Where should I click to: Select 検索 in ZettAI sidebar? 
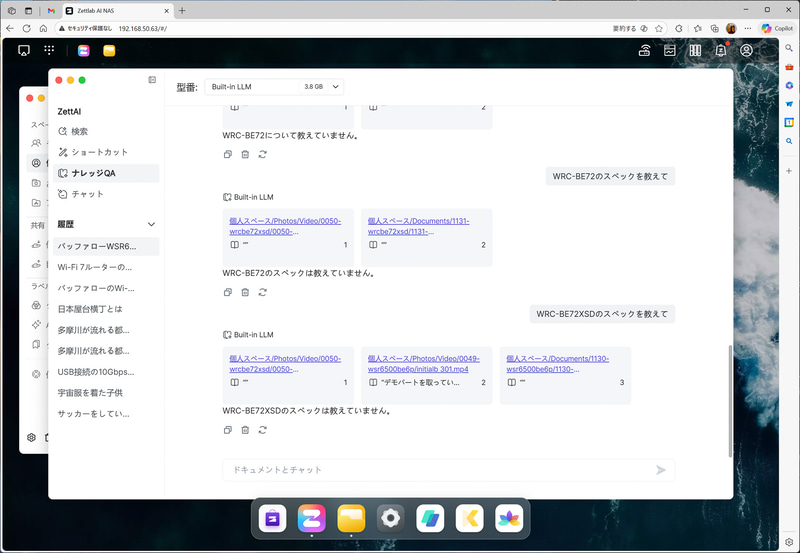pos(106,132)
